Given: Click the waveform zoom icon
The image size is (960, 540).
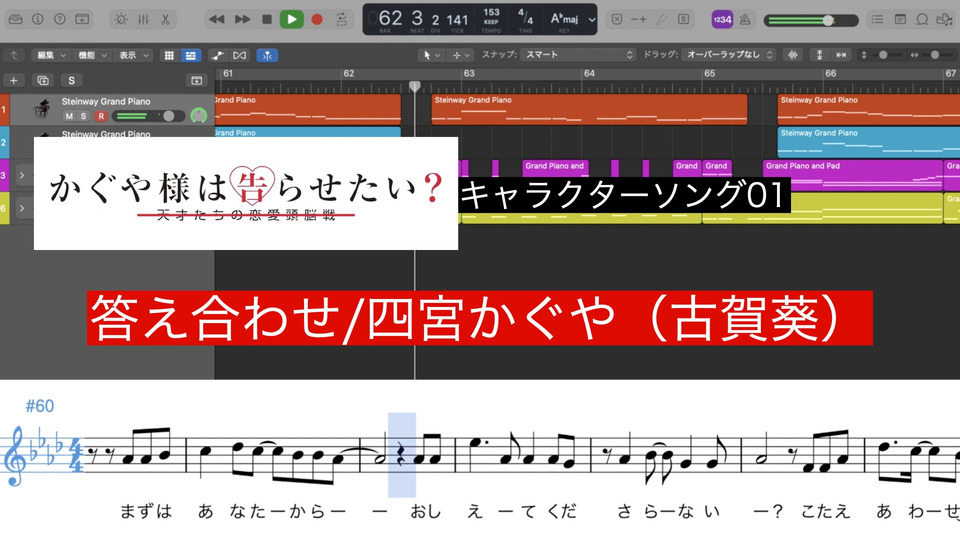Looking at the screenshot, I should point(793,55).
